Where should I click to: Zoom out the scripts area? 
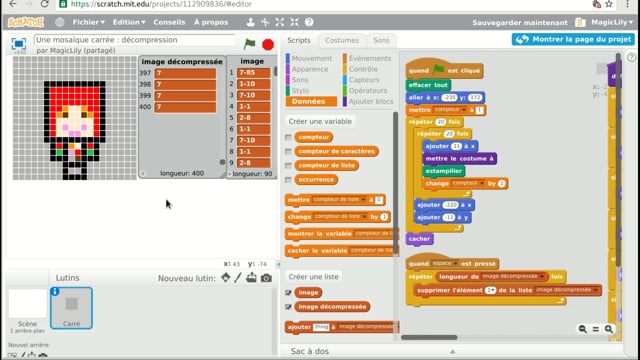tap(582, 329)
